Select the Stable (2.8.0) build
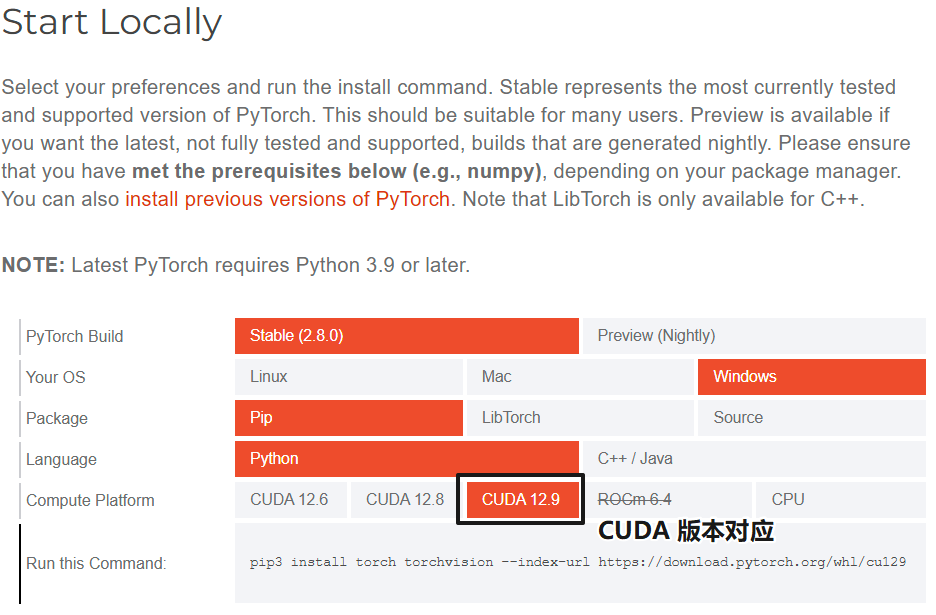The width and height of the screenshot is (936, 615). (x=407, y=336)
